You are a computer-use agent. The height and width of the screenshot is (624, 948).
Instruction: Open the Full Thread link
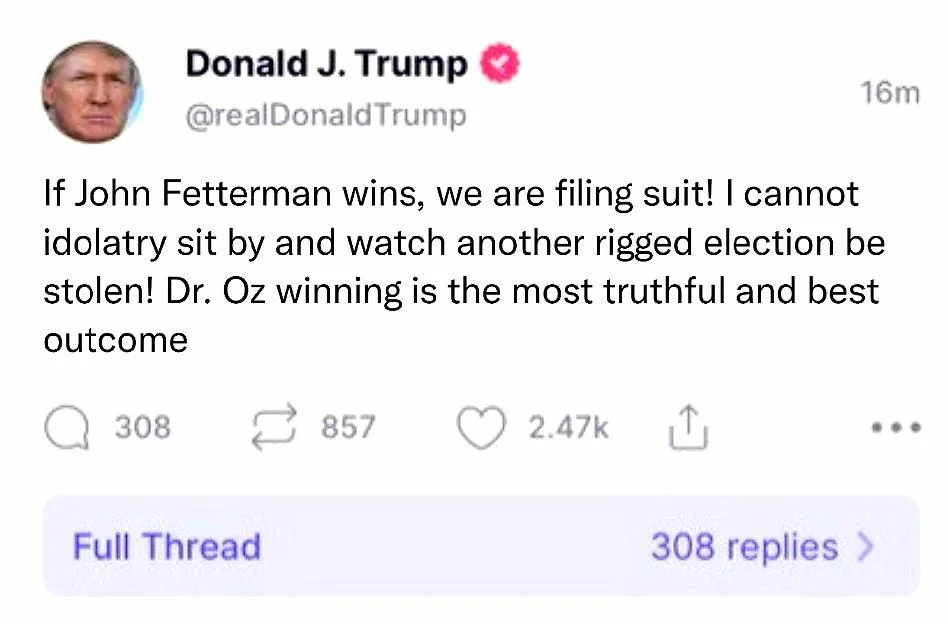tap(166, 547)
